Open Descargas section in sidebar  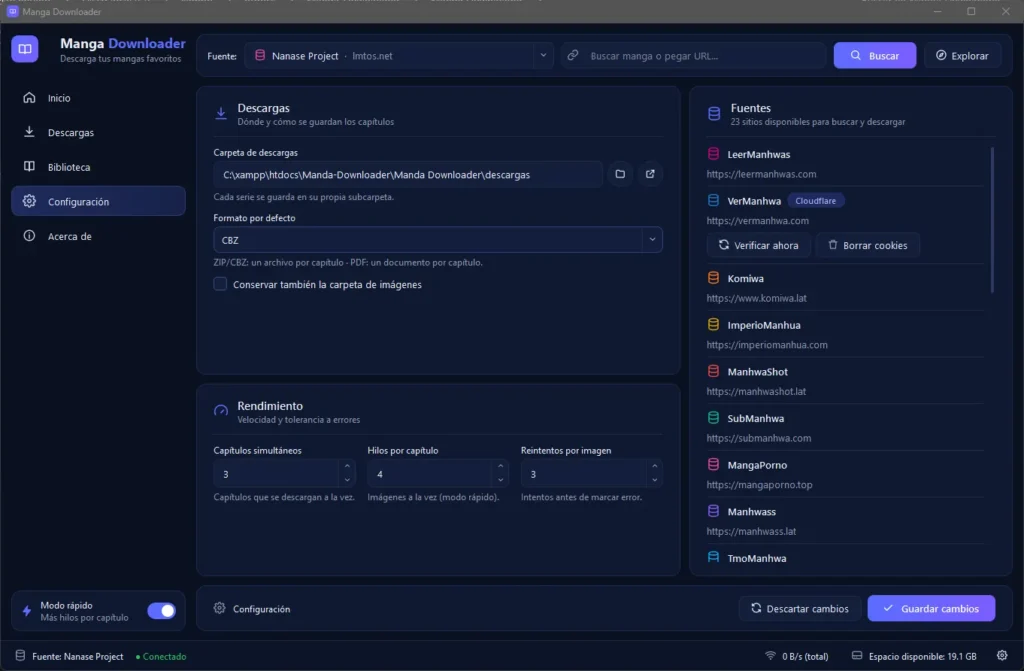pos(98,133)
